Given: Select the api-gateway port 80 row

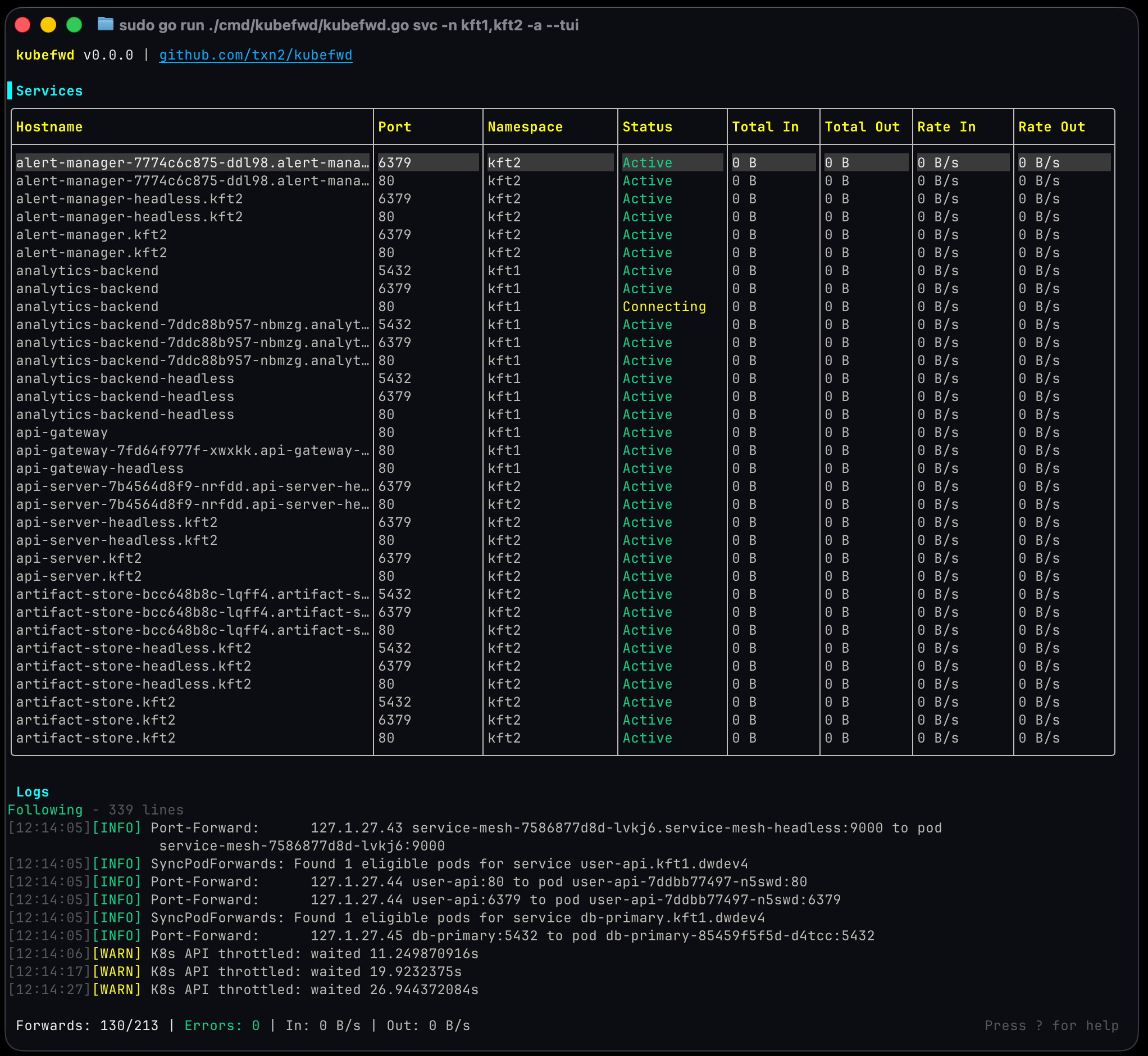Looking at the screenshot, I should (x=62, y=433).
